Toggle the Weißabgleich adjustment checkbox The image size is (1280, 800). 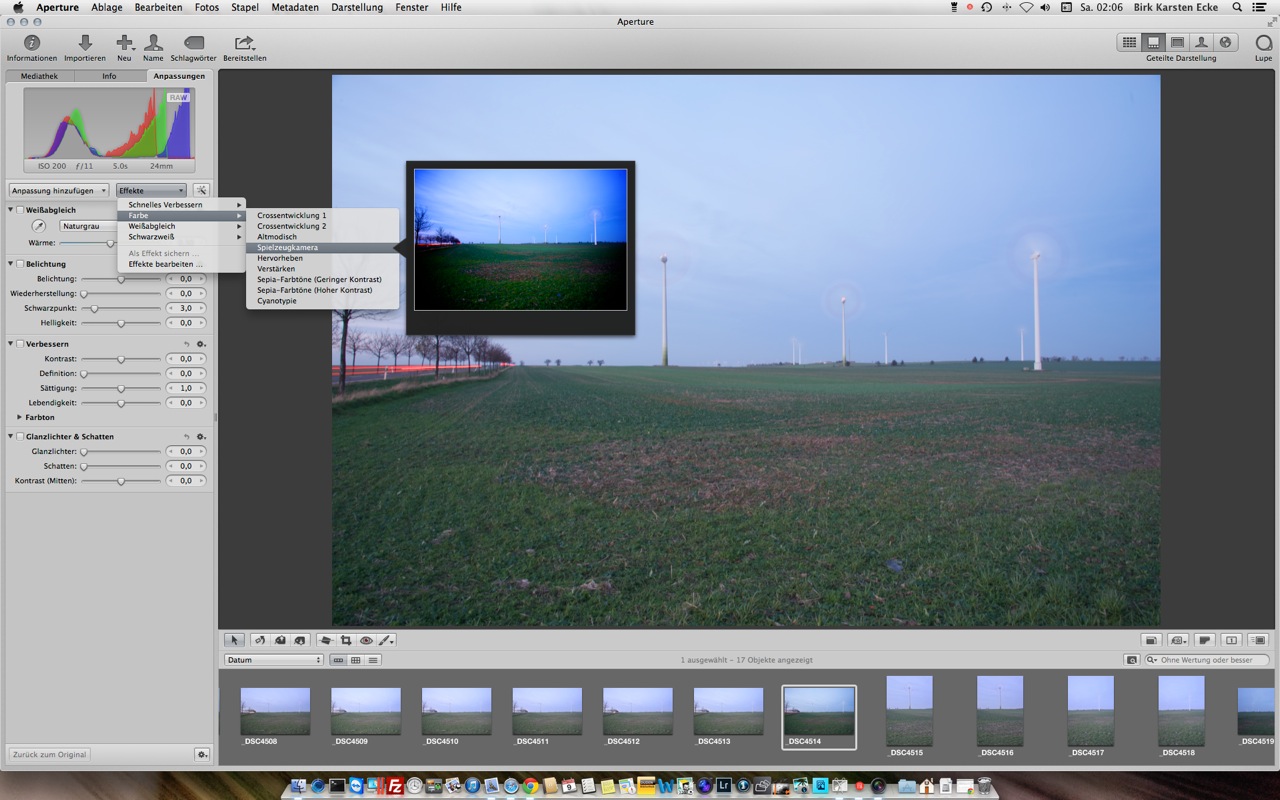(20, 210)
